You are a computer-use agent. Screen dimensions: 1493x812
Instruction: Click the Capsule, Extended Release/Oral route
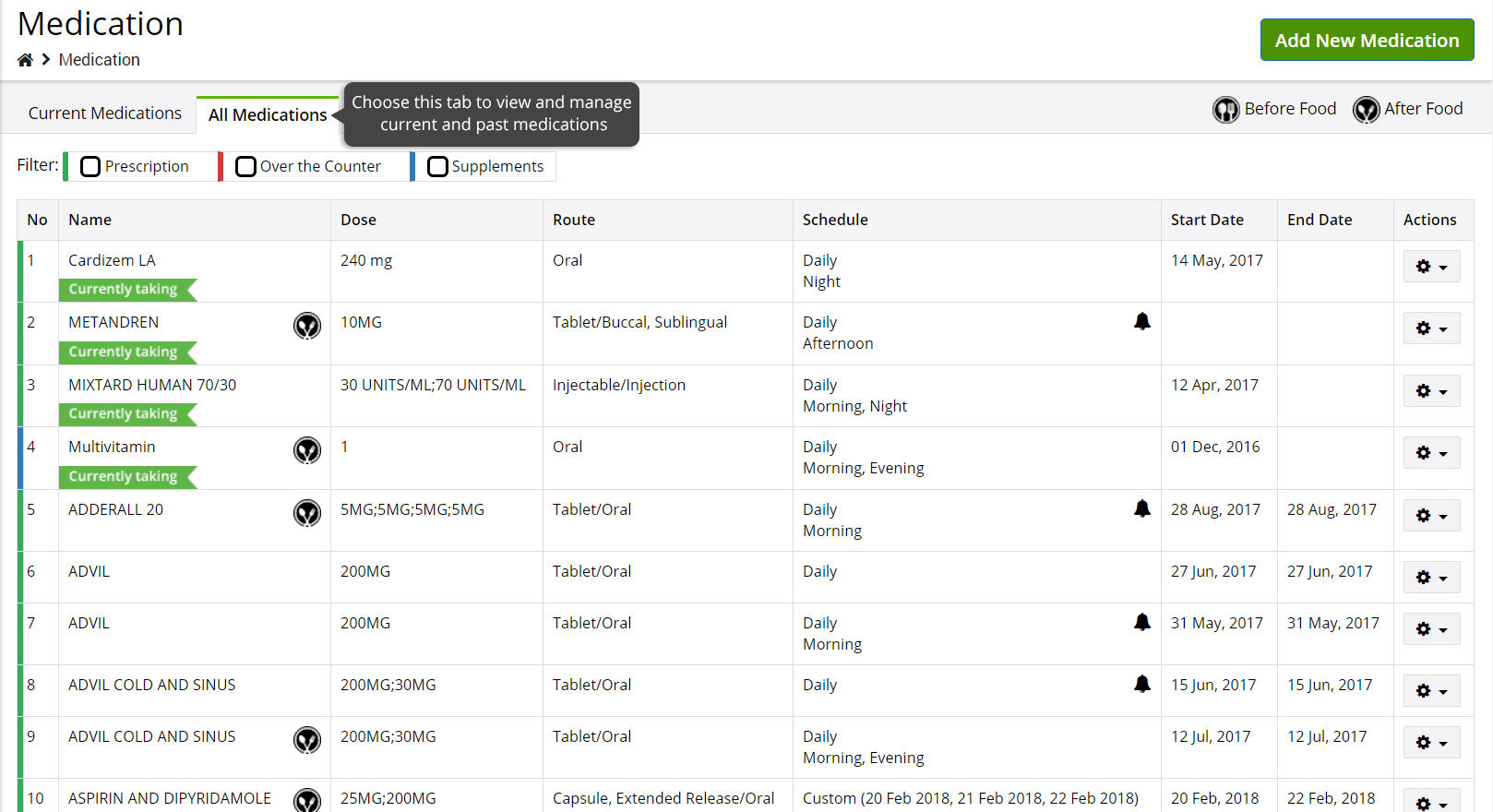coord(663,798)
